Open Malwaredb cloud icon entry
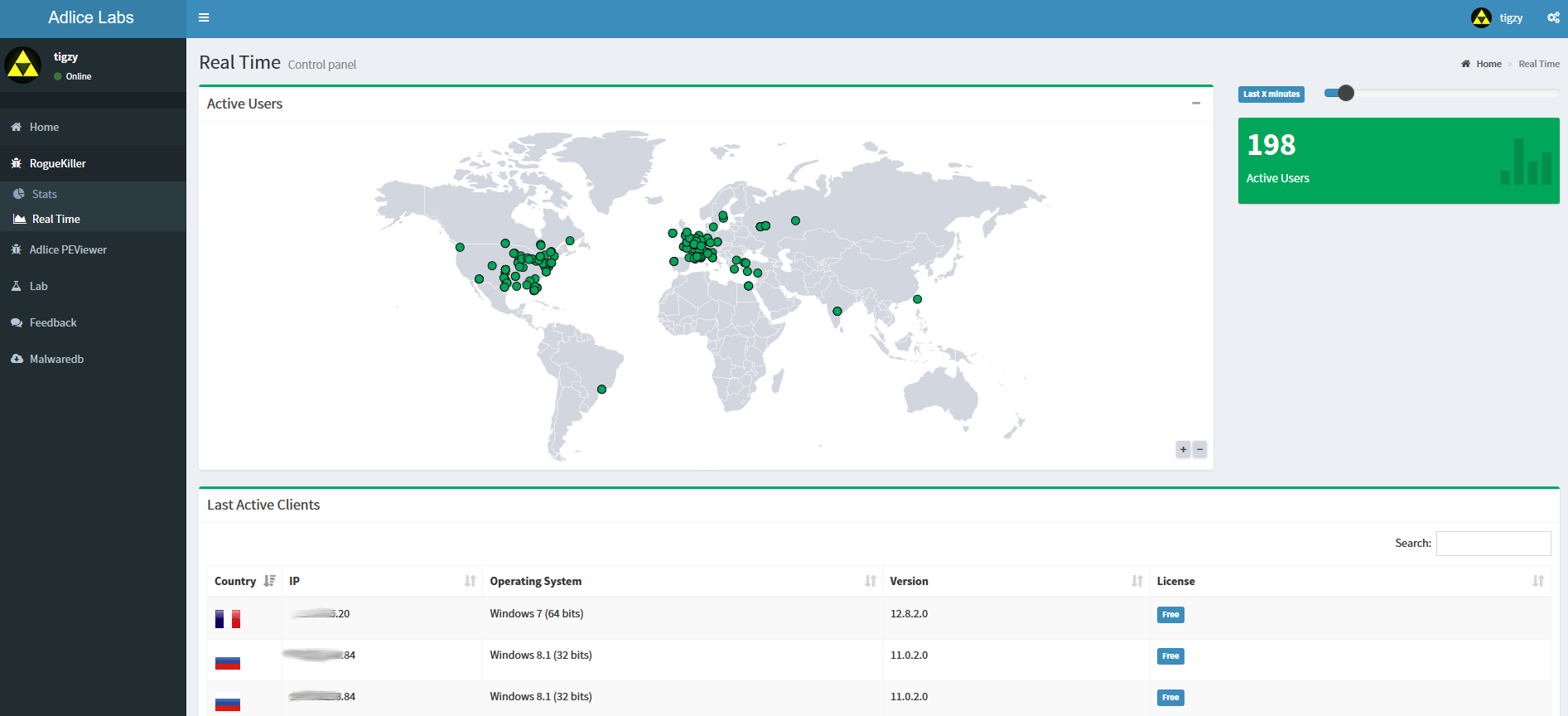This screenshot has width=1568, height=716. (17, 359)
